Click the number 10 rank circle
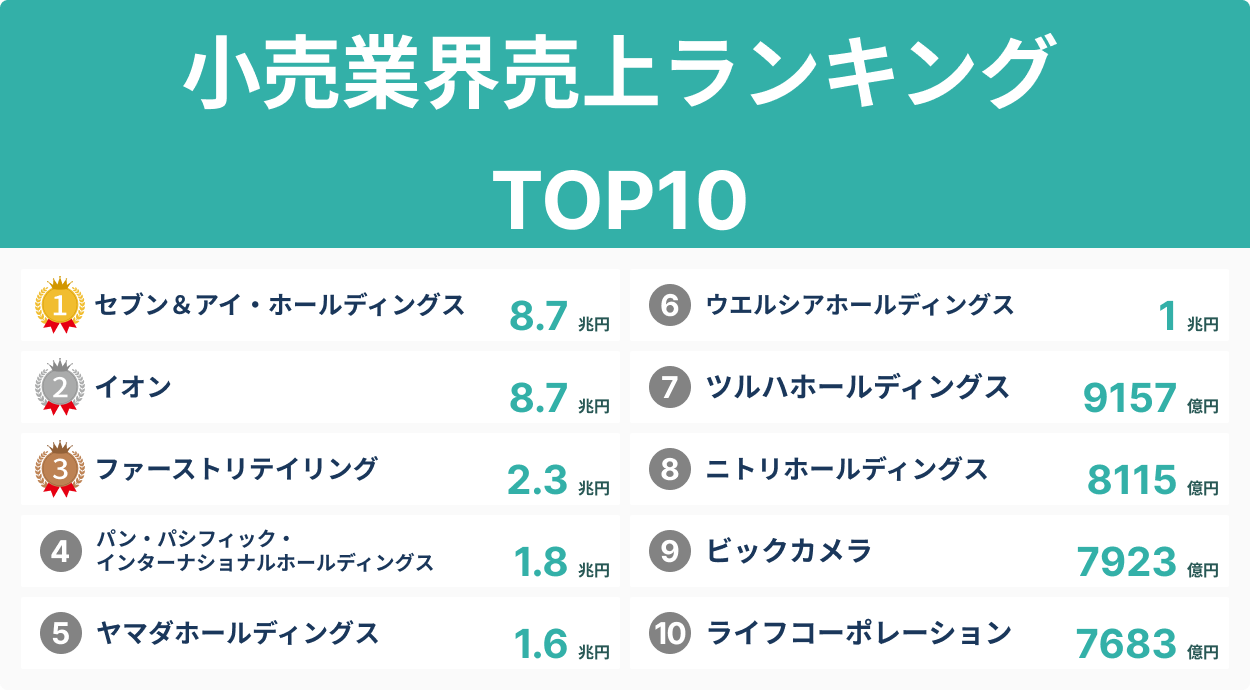1250x690 pixels. 670,633
